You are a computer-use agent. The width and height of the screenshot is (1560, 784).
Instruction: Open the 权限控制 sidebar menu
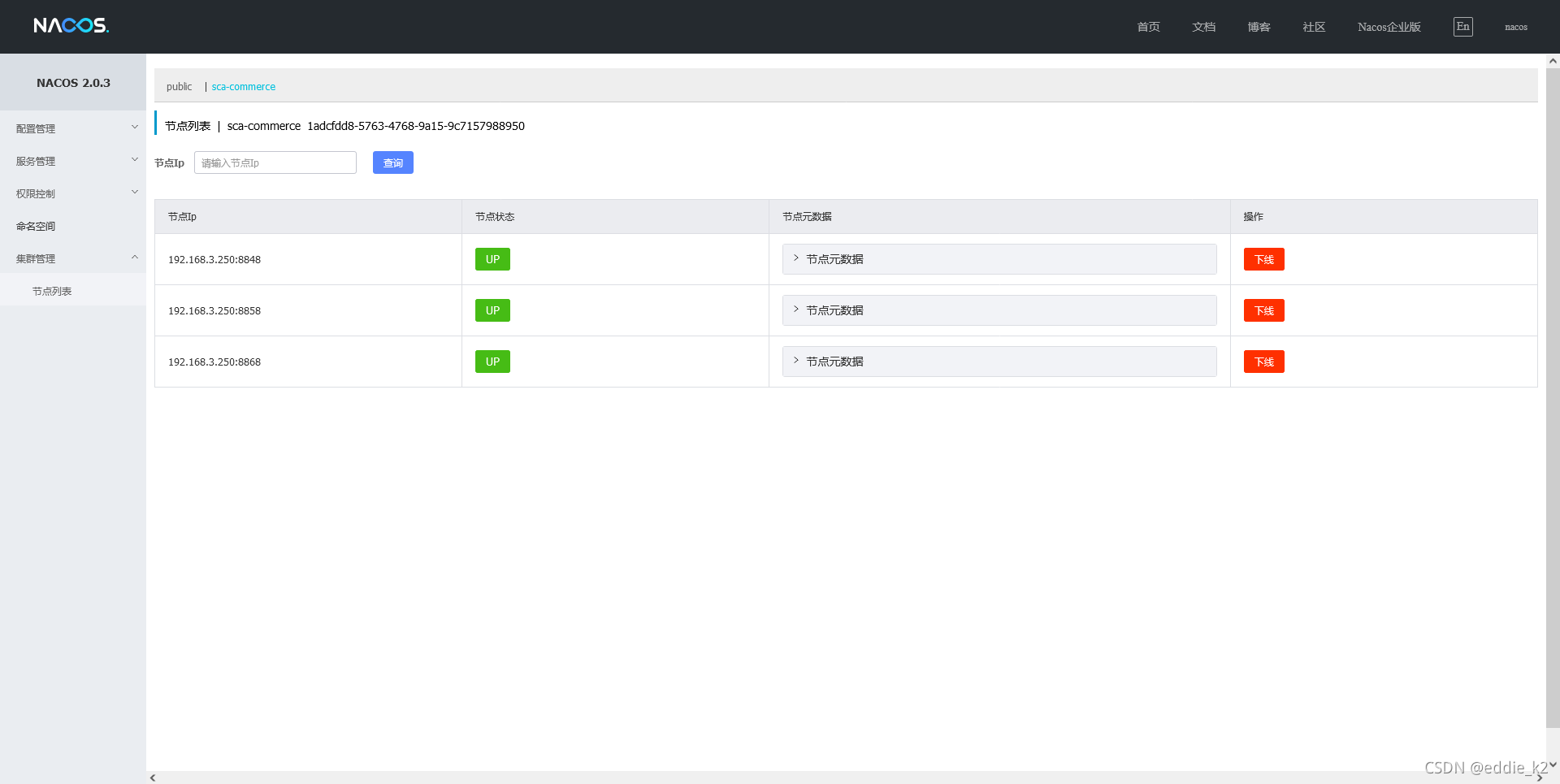click(x=73, y=193)
